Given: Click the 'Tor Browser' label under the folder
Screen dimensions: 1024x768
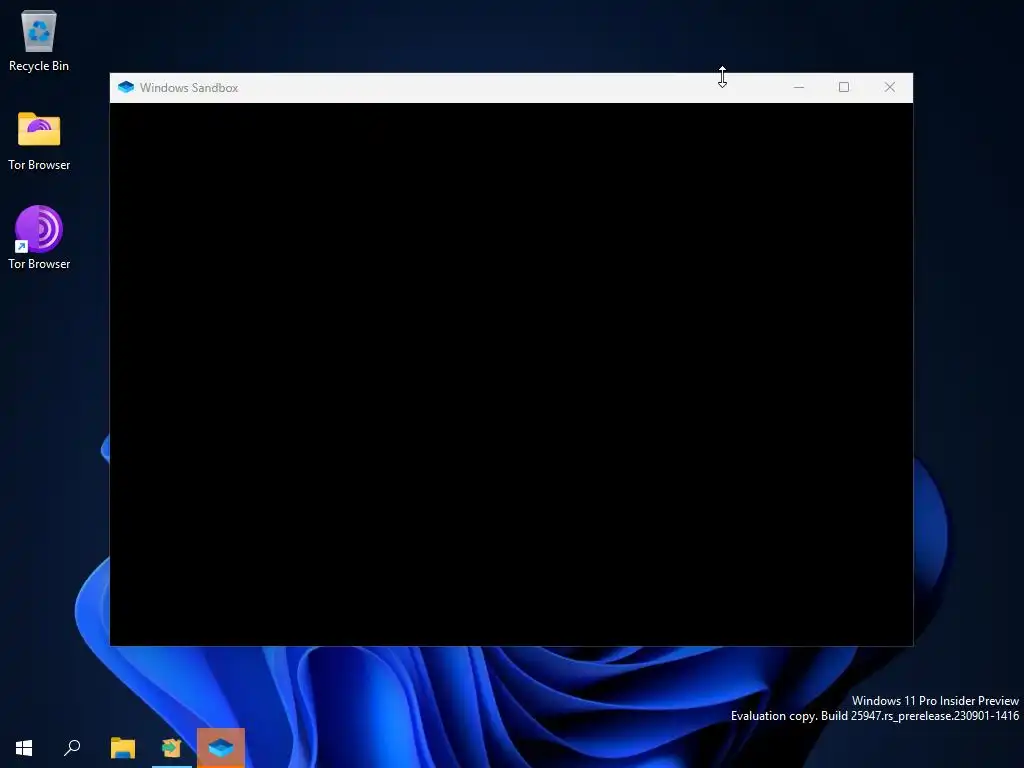Looking at the screenshot, I should [x=39, y=165].
